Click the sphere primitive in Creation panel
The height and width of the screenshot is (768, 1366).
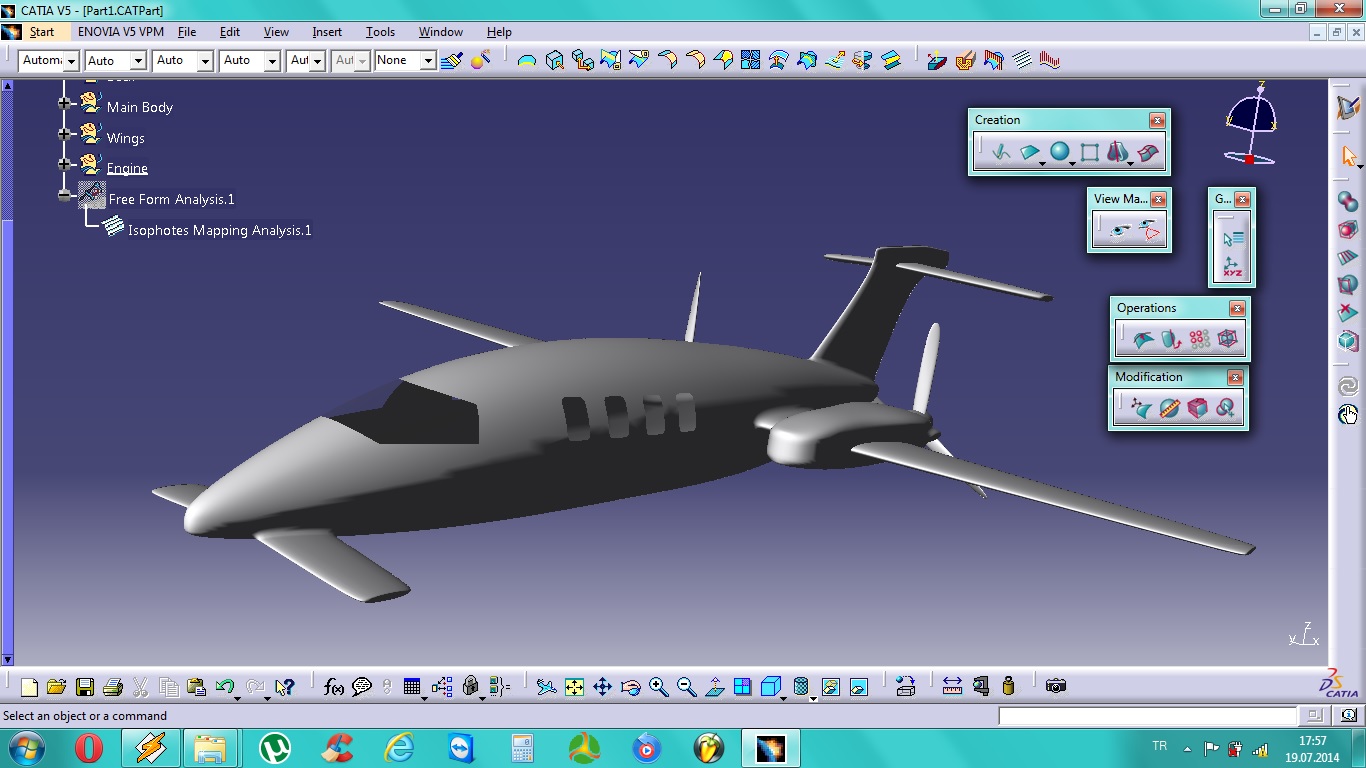point(1059,153)
